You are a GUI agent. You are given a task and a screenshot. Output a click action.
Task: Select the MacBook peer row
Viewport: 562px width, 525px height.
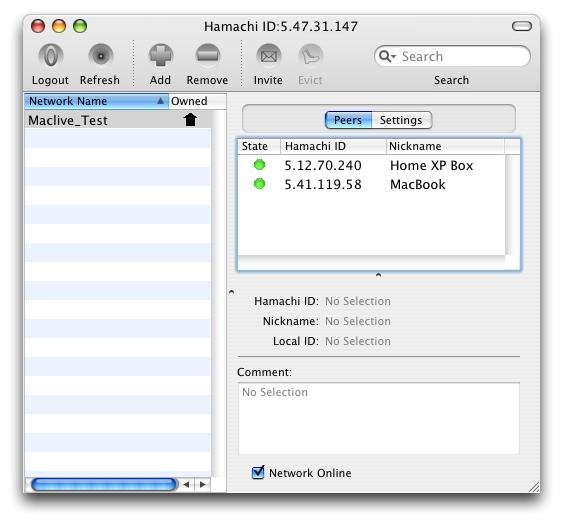371,185
